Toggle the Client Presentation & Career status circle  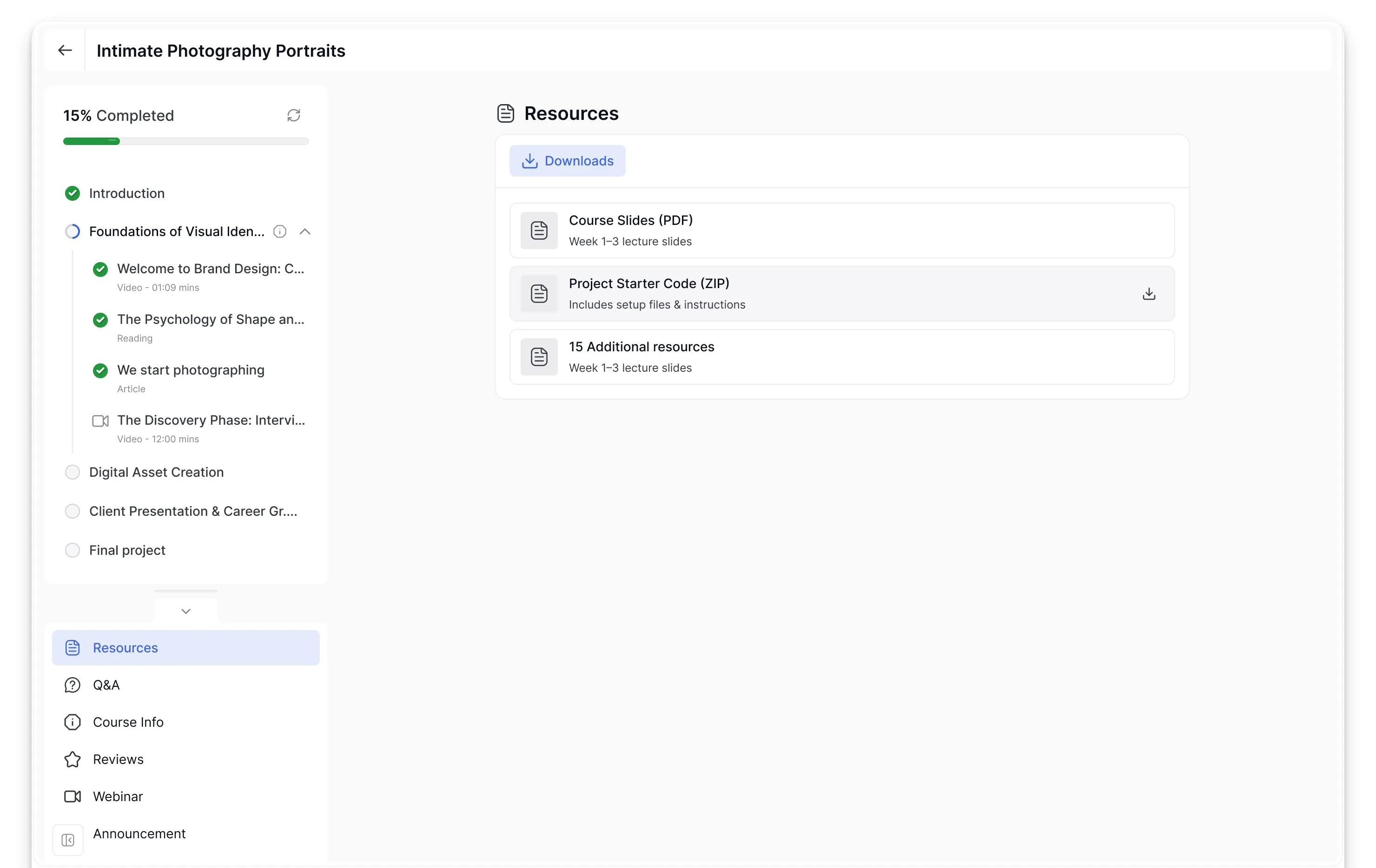coord(73,511)
